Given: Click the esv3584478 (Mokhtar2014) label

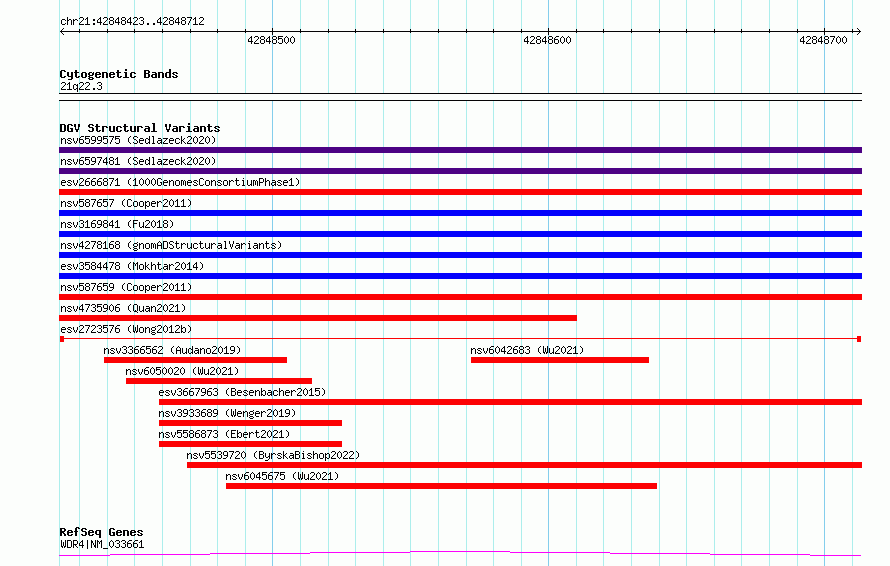Looking at the screenshot, I should click(x=132, y=266).
